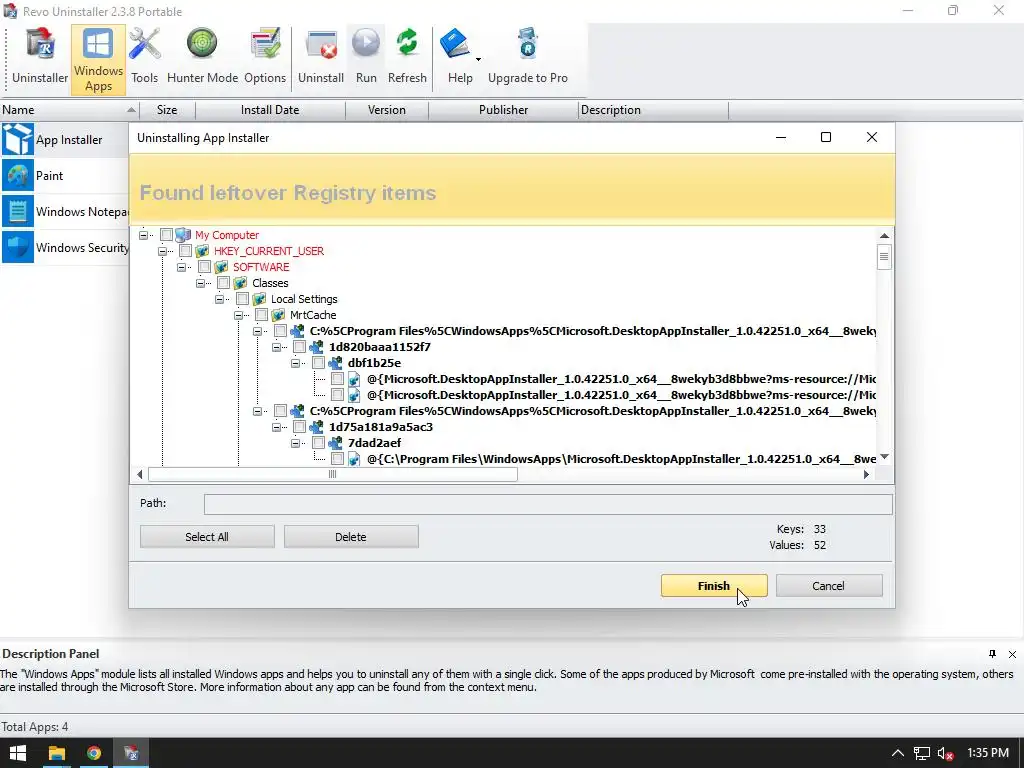Check the MrtCache checkbox
Image resolution: width=1024 pixels, height=768 pixels.
click(261, 315)
